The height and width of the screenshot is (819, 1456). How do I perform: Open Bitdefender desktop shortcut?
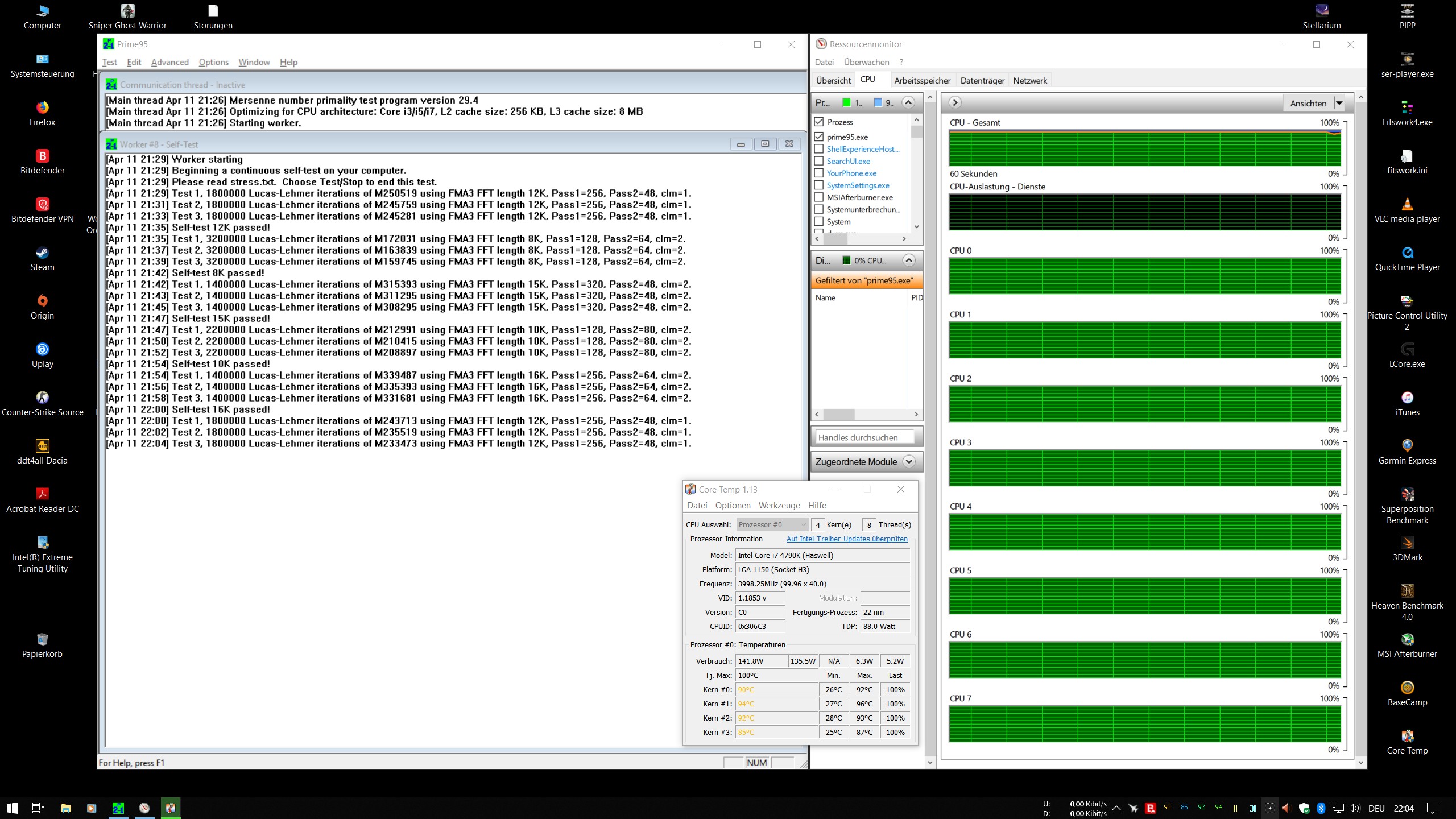(42, 162)
